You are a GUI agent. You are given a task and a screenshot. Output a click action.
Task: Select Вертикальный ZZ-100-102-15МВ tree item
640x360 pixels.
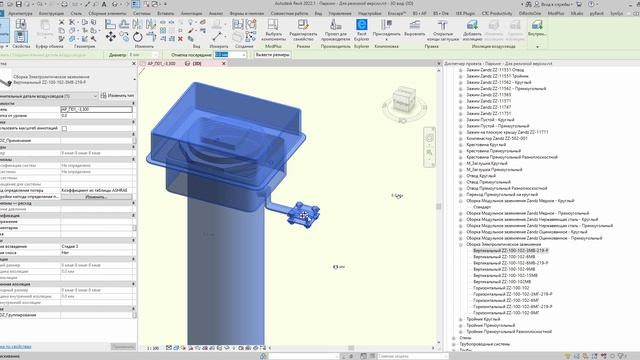pyautogui.click(x=505, y=276)
